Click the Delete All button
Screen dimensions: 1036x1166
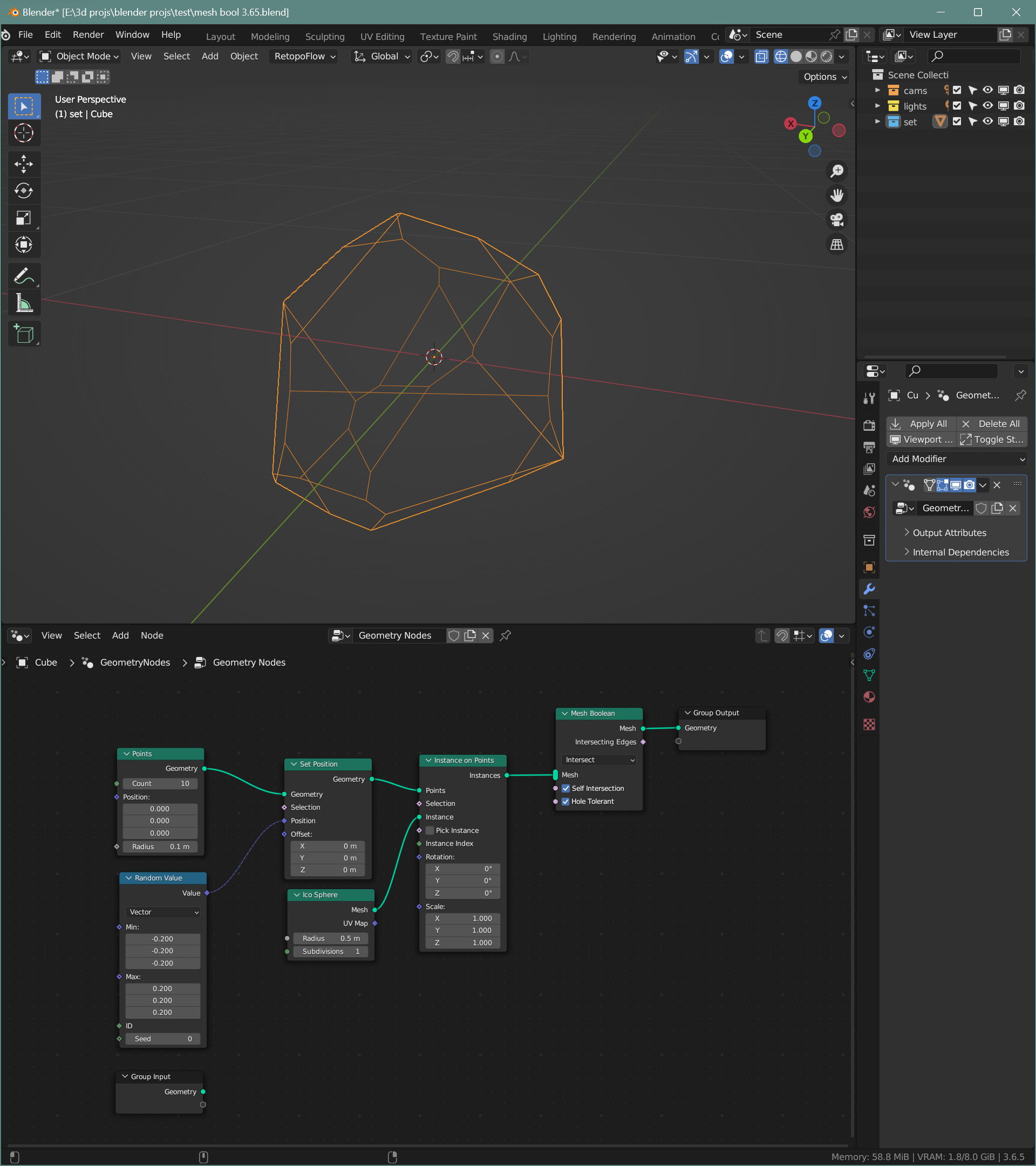pyautogui.click(x=992, y=424)
